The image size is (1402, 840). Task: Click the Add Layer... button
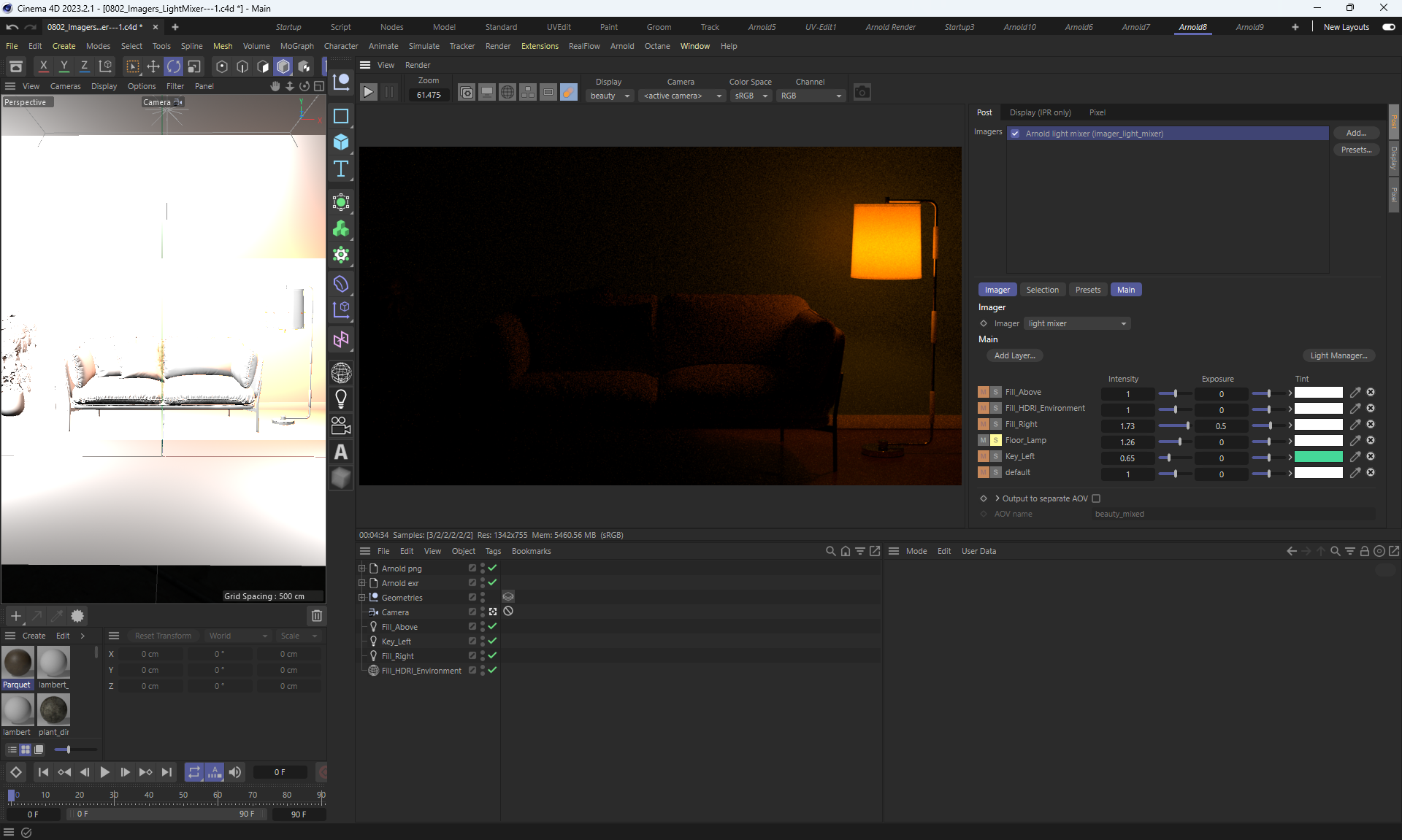coord(1014,355)
